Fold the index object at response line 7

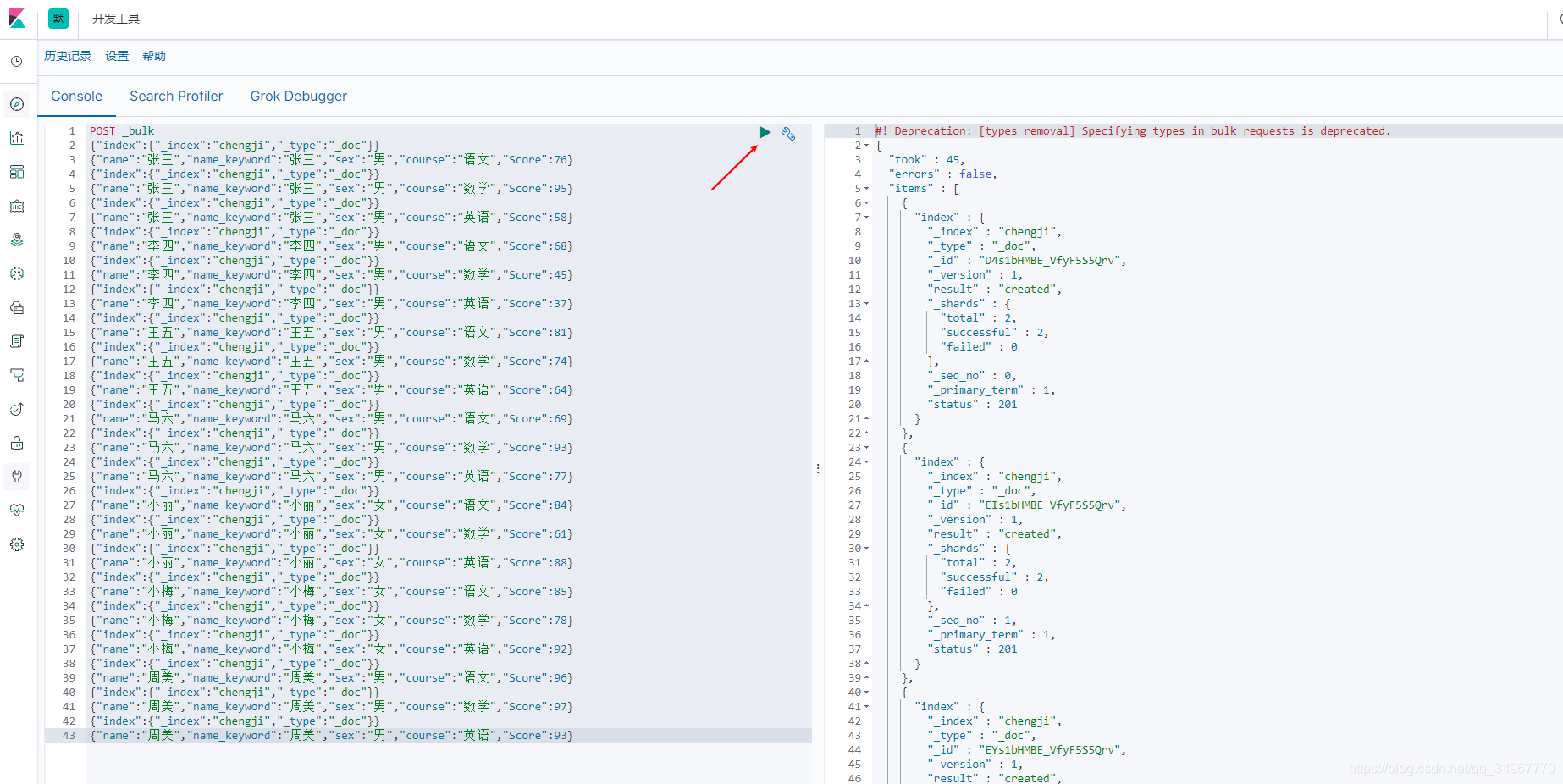(867, 218)
